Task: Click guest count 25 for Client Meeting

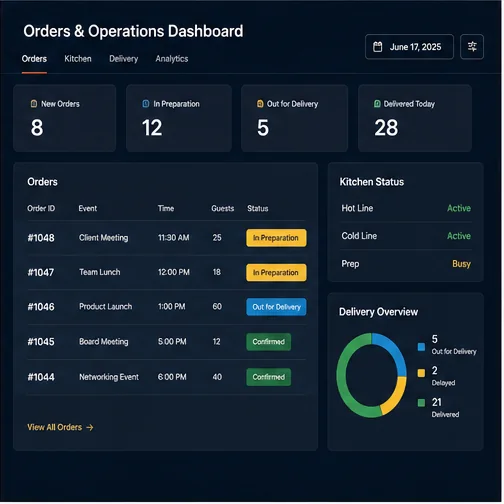Action: point(218,238)
